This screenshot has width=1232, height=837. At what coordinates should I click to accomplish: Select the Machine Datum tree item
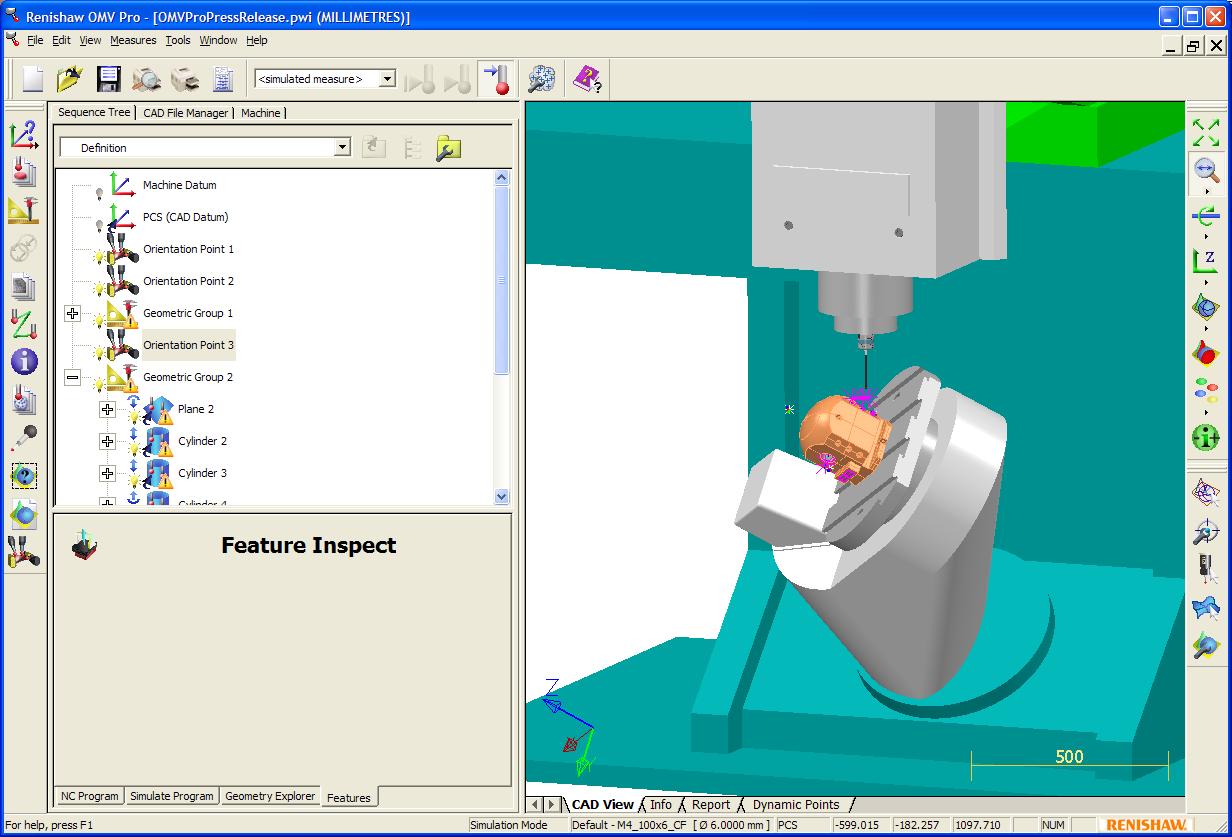pyautogui.click(x=180, y=185)
